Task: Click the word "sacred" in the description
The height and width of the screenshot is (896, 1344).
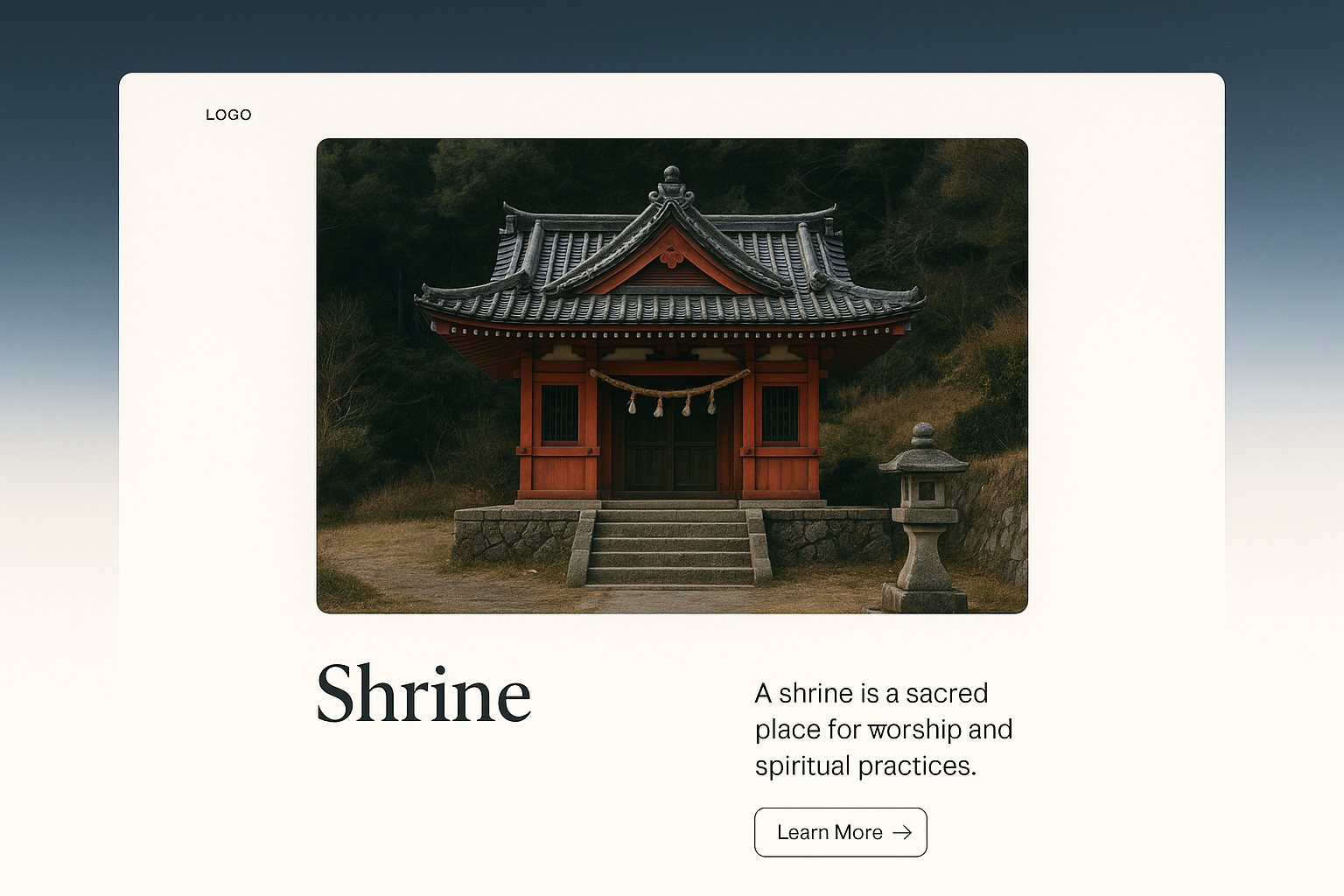Action: [x=946, y=693]
